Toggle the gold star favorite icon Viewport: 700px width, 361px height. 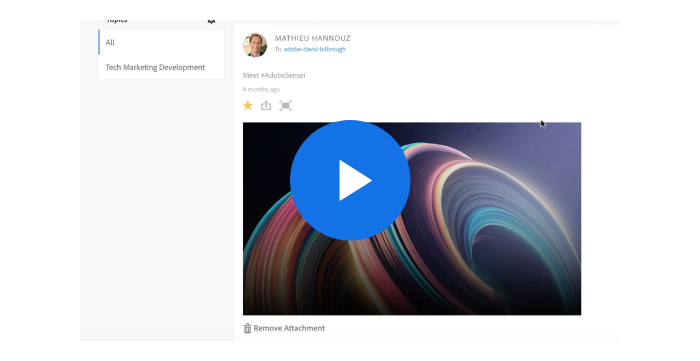248,105
